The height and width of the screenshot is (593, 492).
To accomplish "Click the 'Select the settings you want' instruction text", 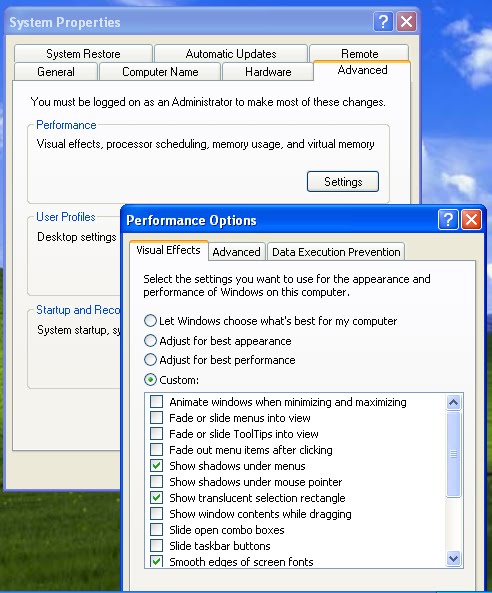I will click(x=287, y=286).
